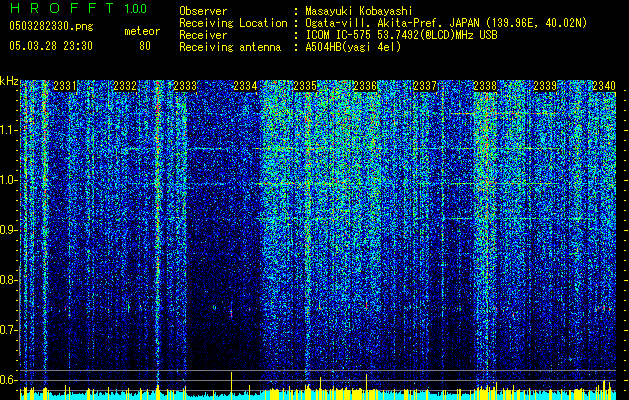Click the 2337 time marker
This screenshot has width=629, height=400.
coord(425,86)
